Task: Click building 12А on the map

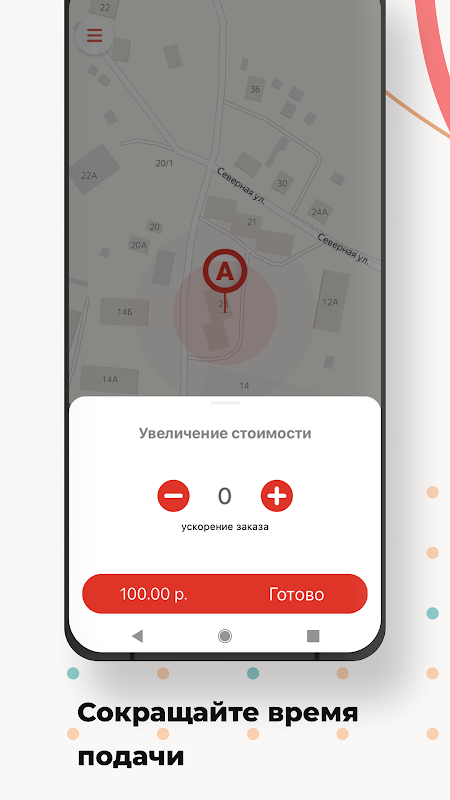Action: [x=332, y=301]
